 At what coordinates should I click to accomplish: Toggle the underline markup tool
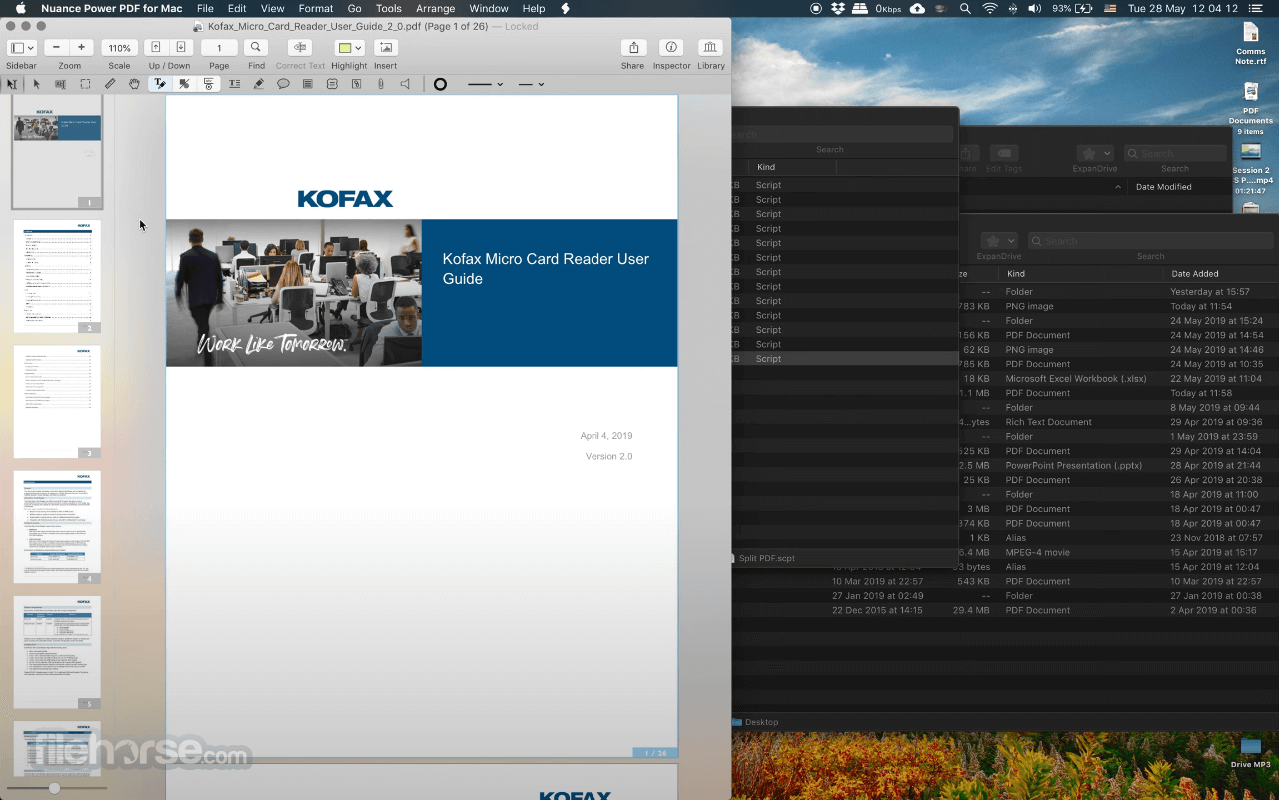(x=209, y=84)
